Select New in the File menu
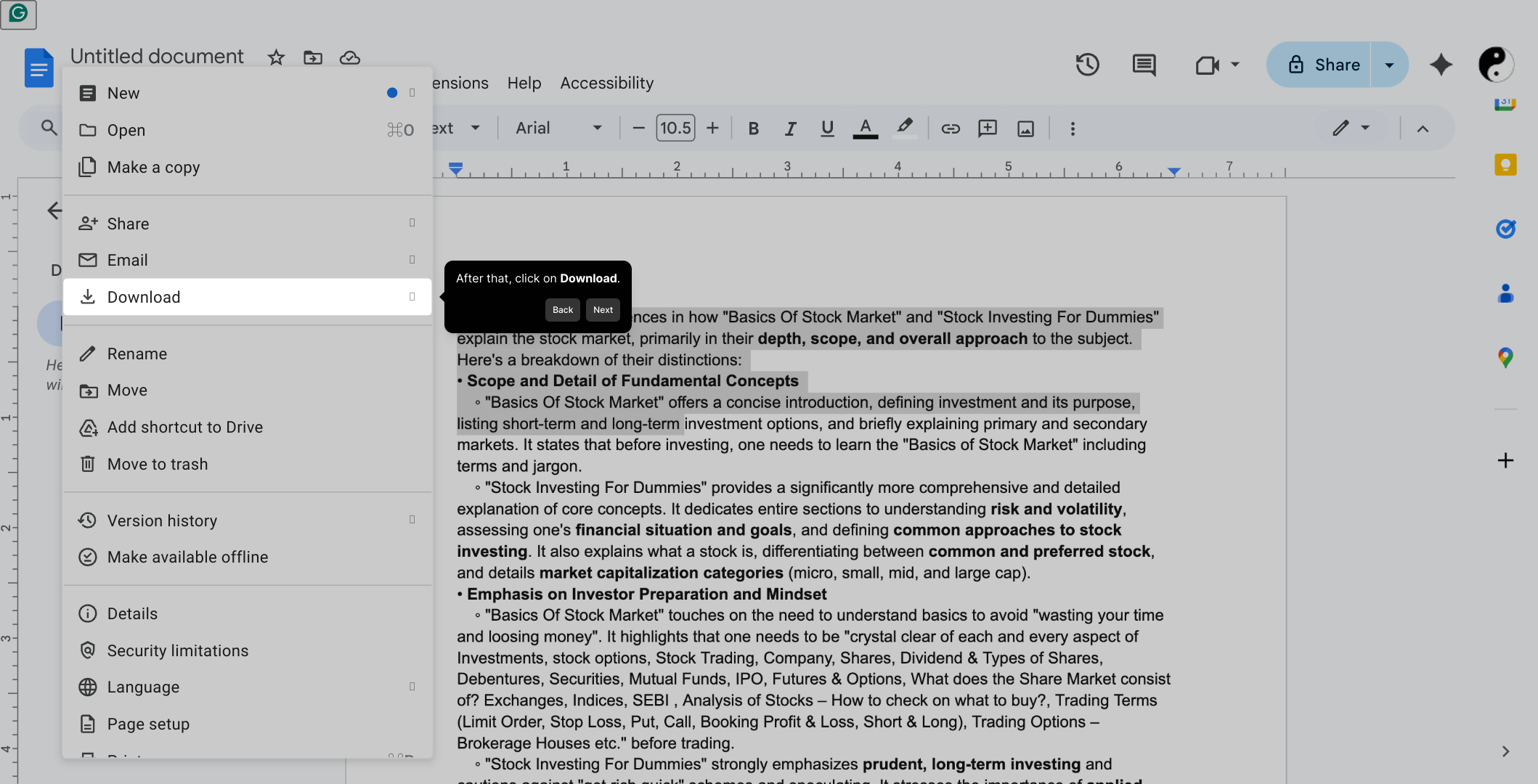Viewport: 1538px width, 784px height. [247, 93]
